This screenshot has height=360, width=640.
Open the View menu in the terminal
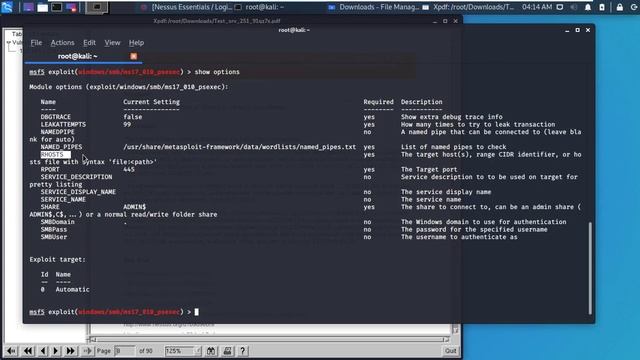(x=112, y=42)
